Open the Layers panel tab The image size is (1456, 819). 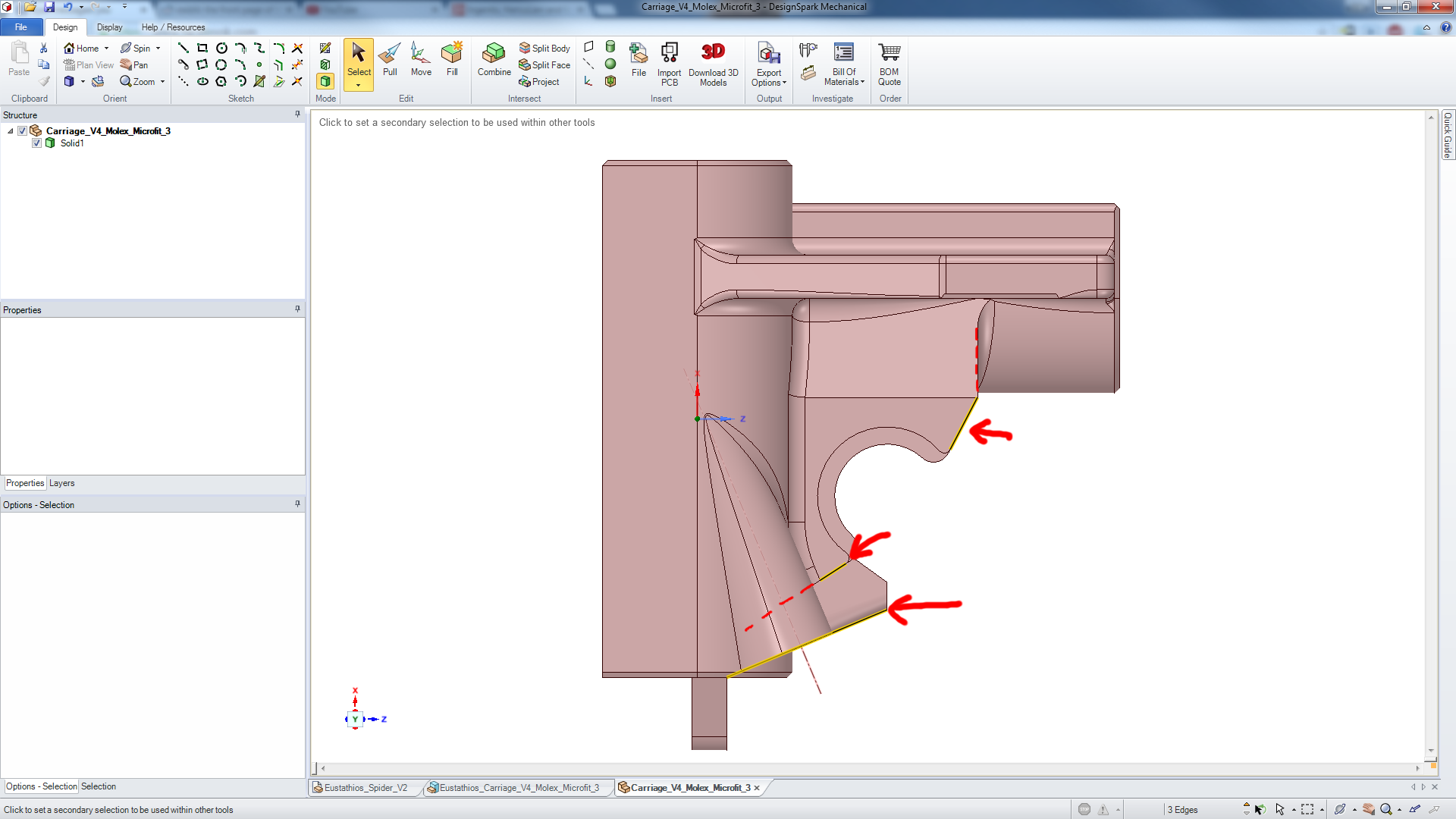[x=61, y=483]
